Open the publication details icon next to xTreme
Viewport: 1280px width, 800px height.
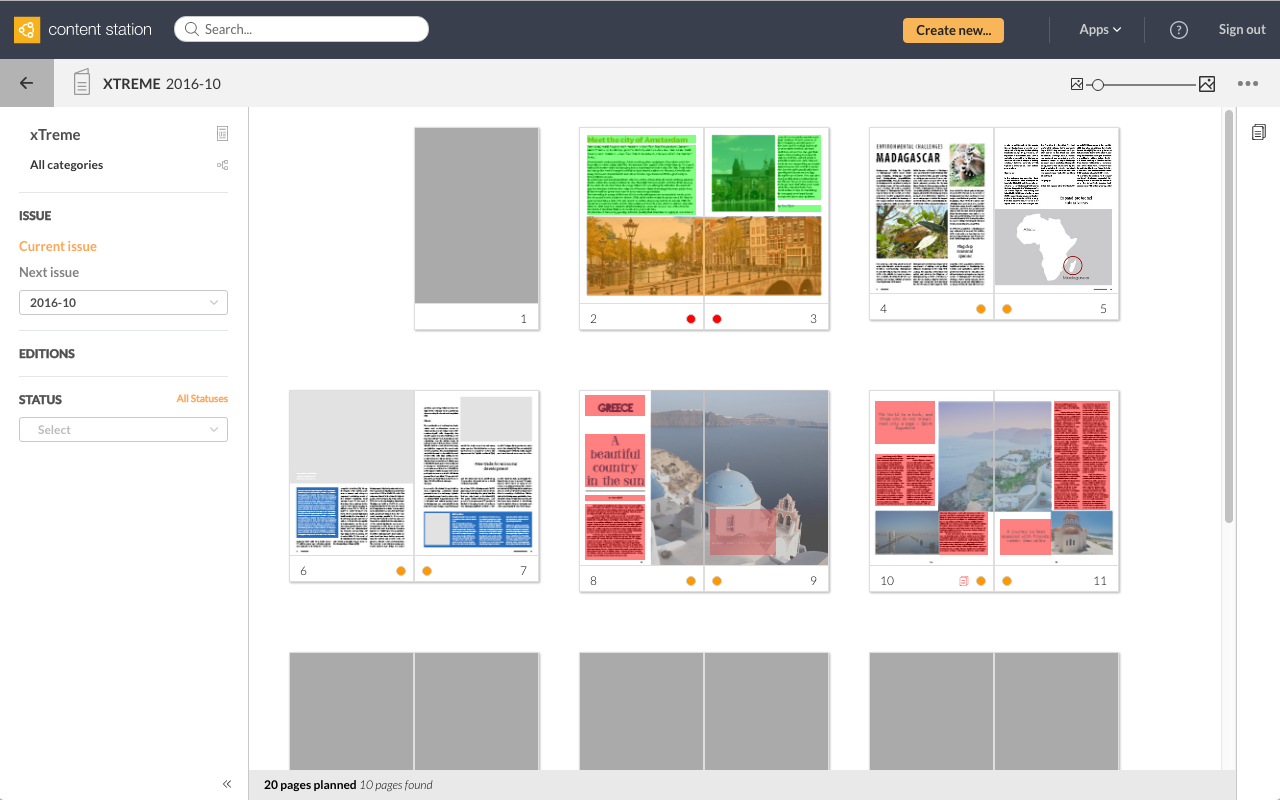tap(222, 133)
